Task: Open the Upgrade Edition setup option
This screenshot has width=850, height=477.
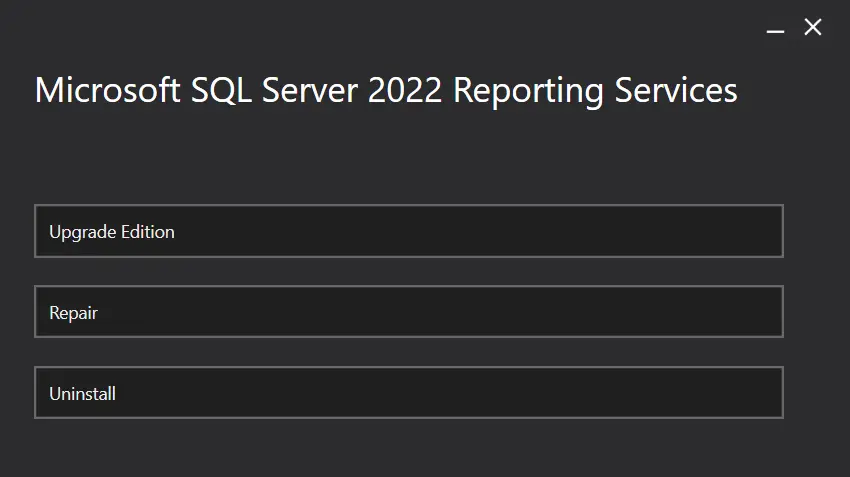Action: (x=409, y=231)
